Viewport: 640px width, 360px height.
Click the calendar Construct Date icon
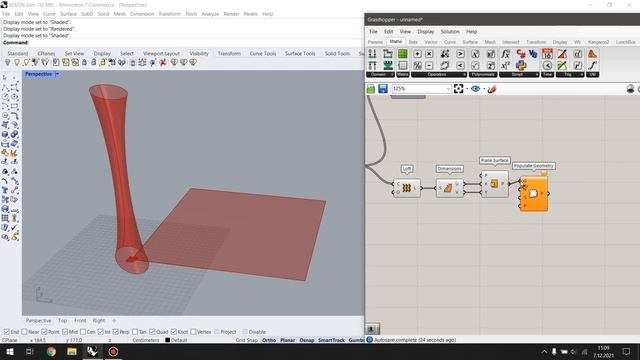pos(547,53)
